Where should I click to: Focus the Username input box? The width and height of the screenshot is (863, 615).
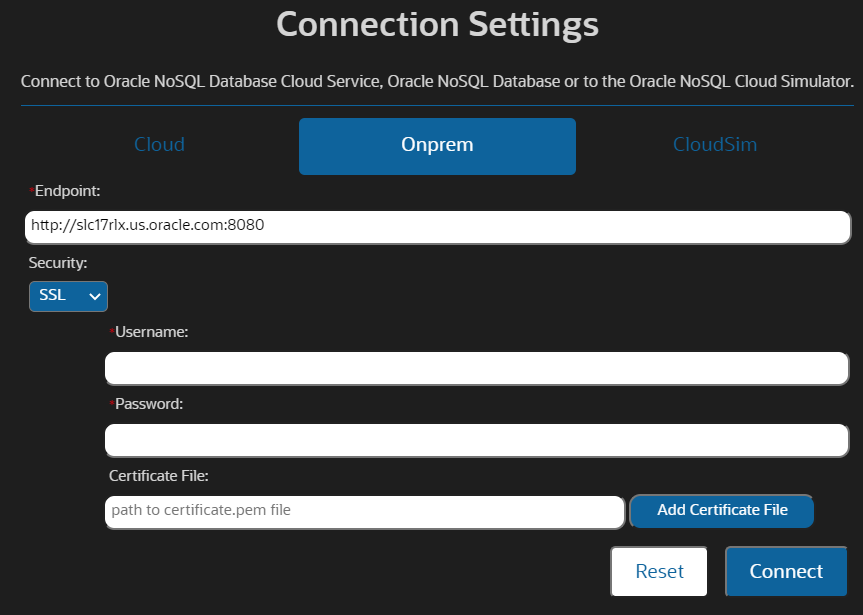click(x=477, y=368)
